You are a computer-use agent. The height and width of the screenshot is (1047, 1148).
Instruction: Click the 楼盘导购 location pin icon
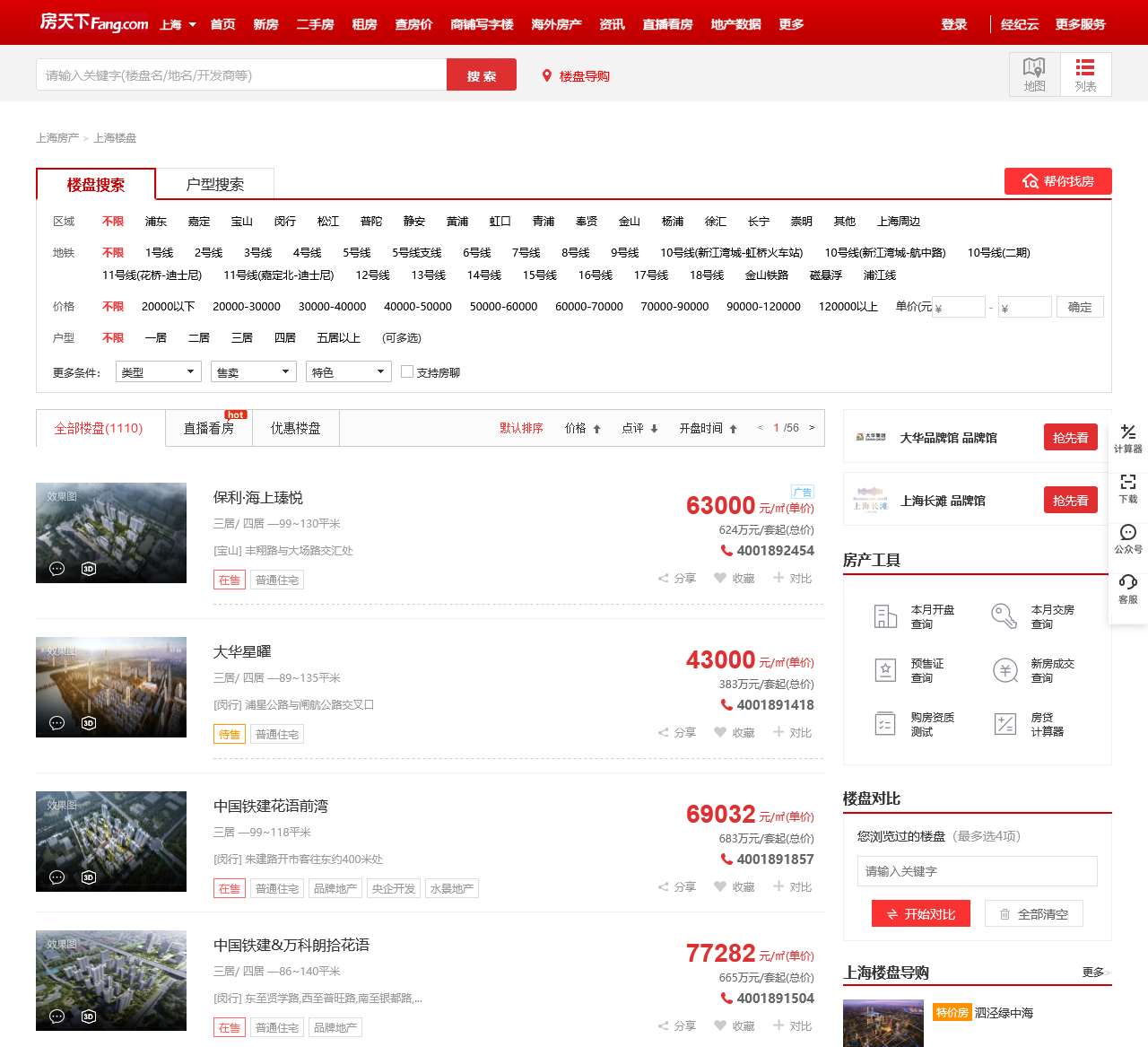(546, 76)
